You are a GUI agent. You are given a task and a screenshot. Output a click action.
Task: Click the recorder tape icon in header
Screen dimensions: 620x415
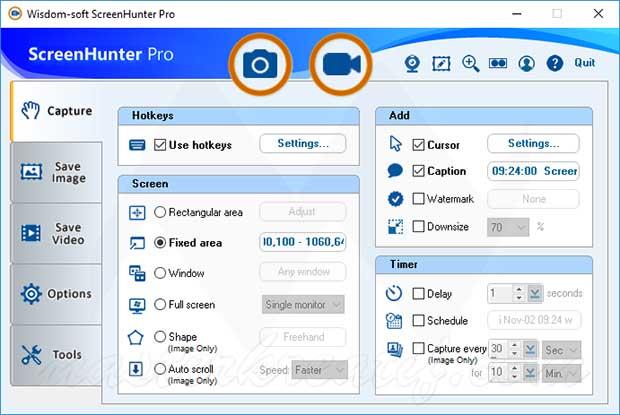tap(498, 63)
